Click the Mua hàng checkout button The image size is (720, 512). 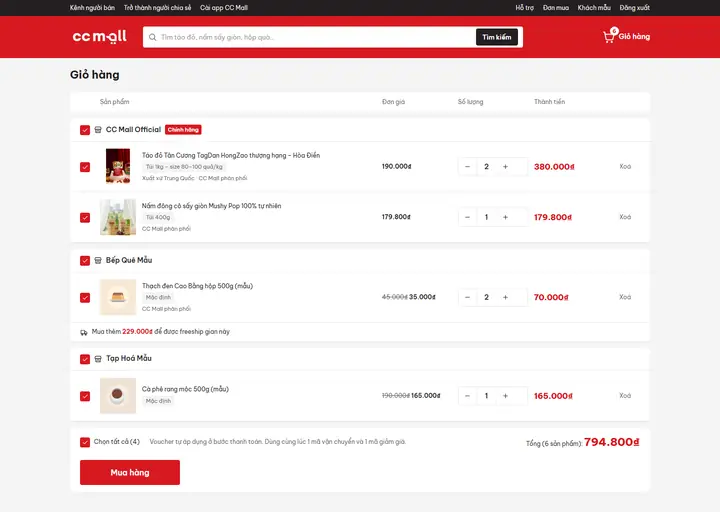tap(130, 472)
